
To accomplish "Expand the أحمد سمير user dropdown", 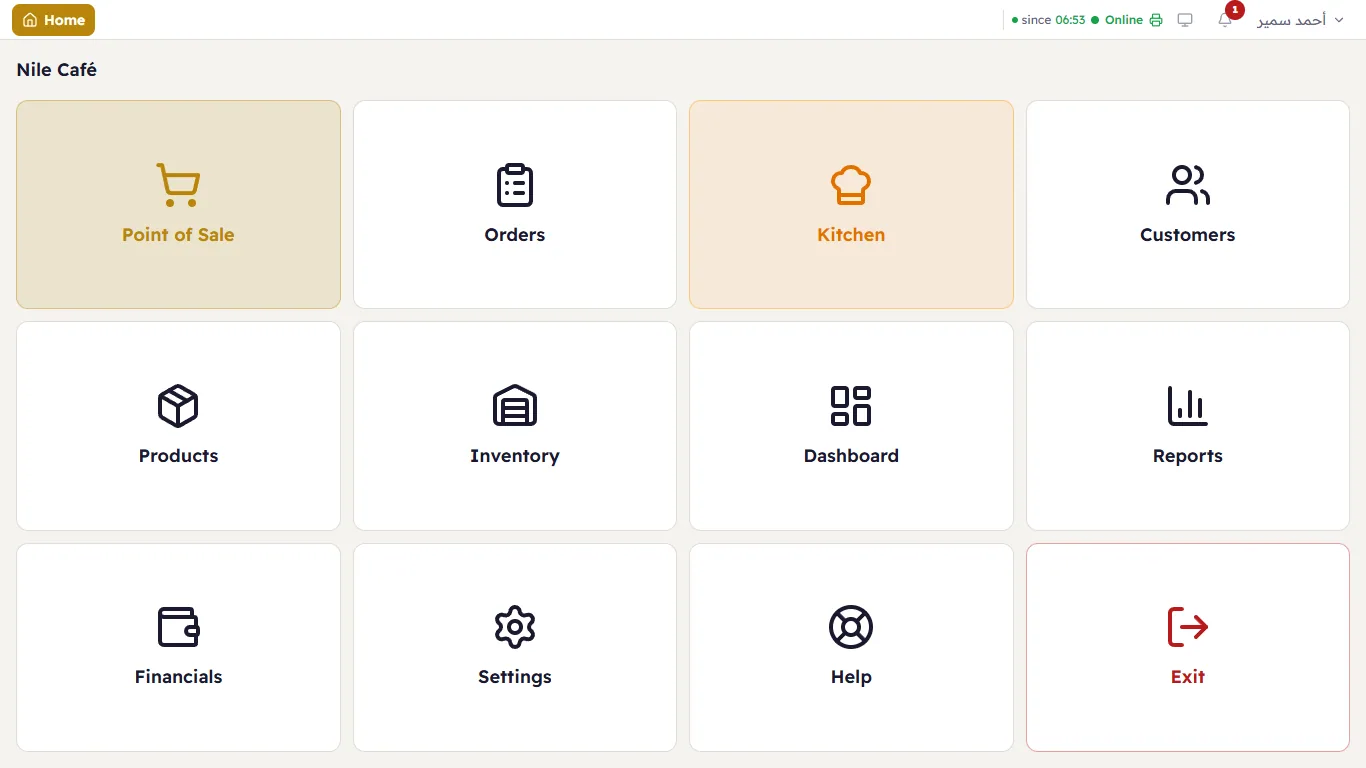I will tap(1300, 20).
